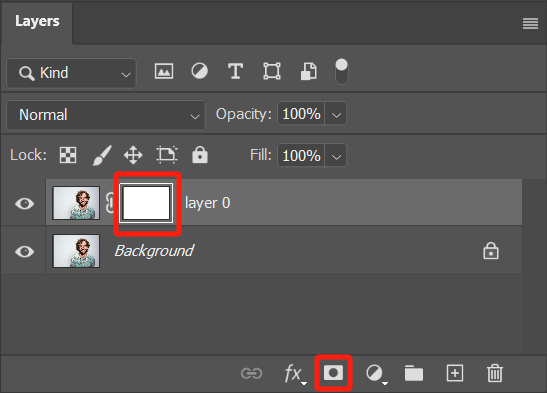Hide layer 0 with eye icon
The height and width of the screenshot is (393, 547).
pyautogui.click(x=24, y=203)
